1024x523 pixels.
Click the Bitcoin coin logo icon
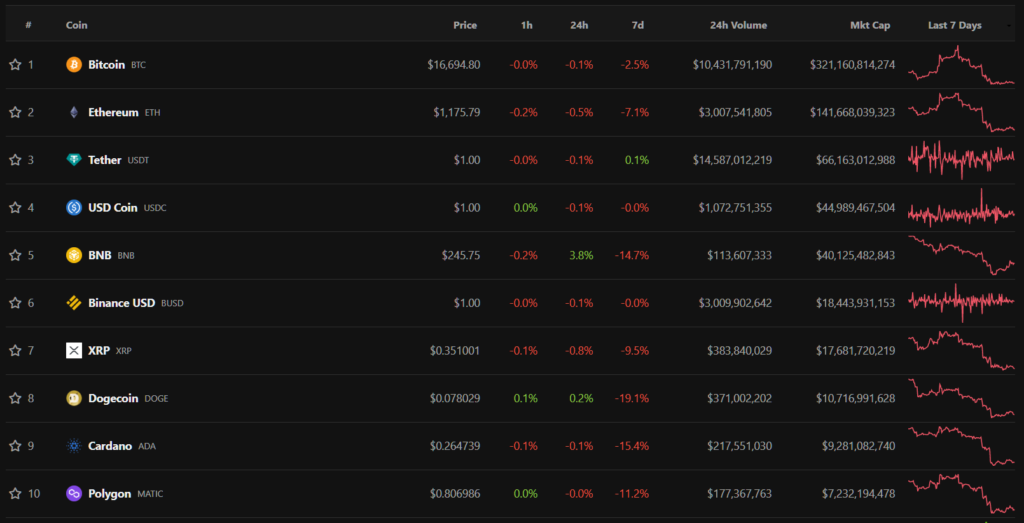click(x=73, y=65)
